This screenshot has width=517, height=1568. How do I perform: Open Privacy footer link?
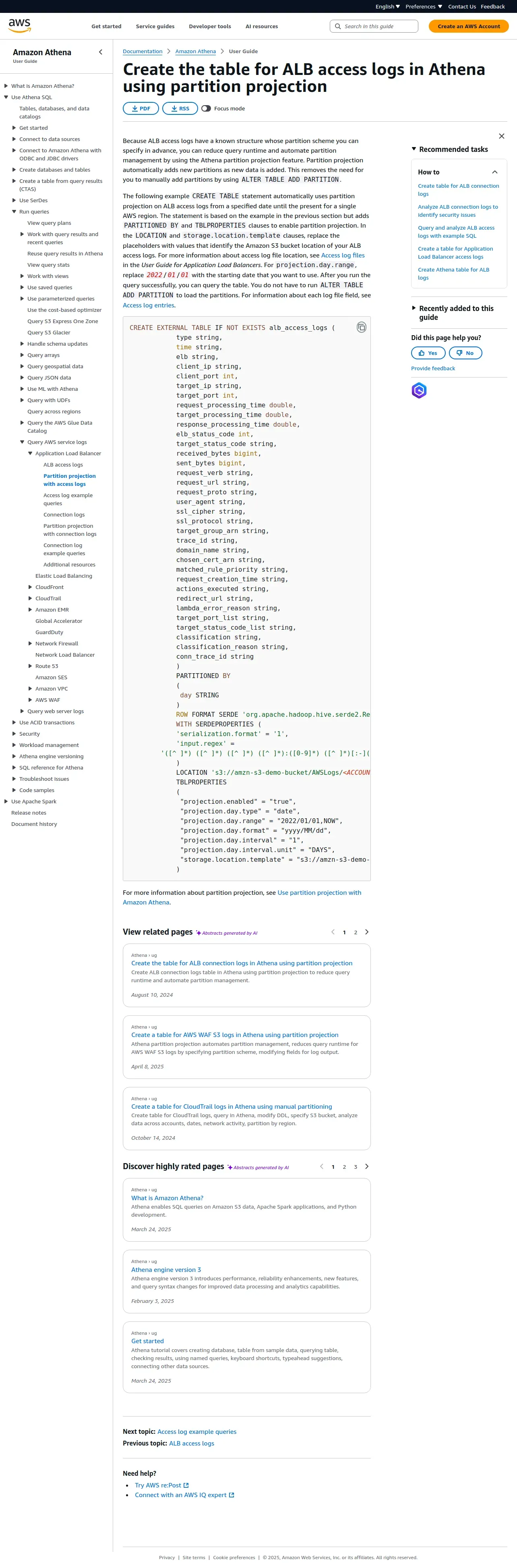pos(167,1558)
